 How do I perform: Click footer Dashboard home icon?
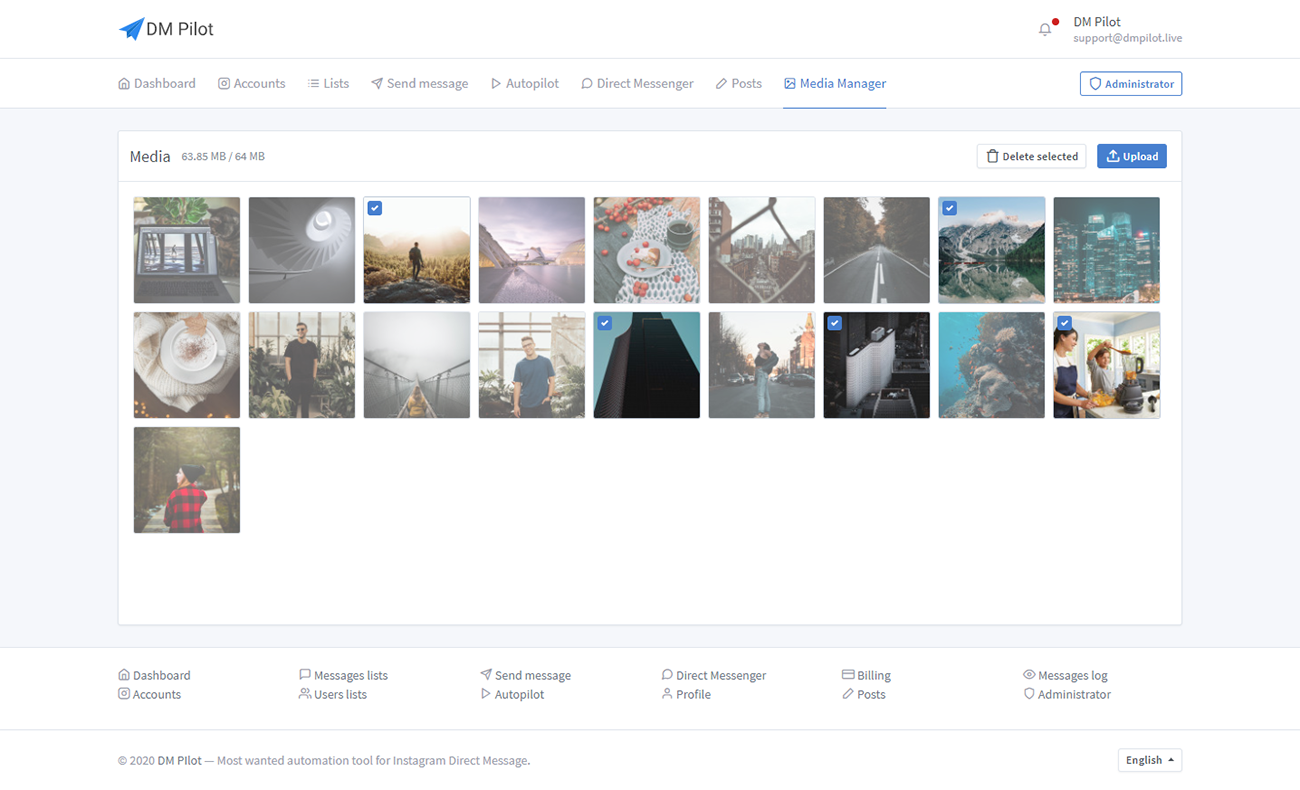click(124, 675)
